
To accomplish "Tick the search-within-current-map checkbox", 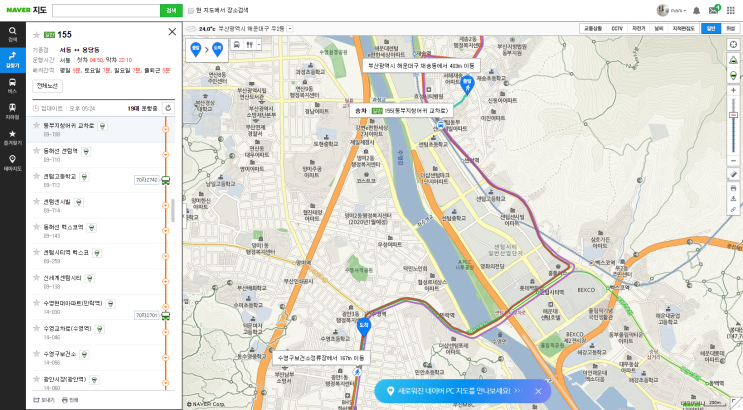I will pyautogui.click(x=191, y=10).
